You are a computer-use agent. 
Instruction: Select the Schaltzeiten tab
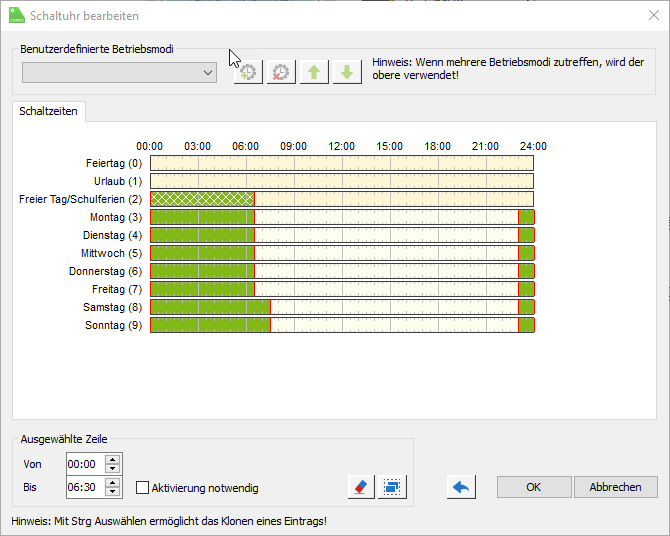pyautogui.click(x=48, y=111)
